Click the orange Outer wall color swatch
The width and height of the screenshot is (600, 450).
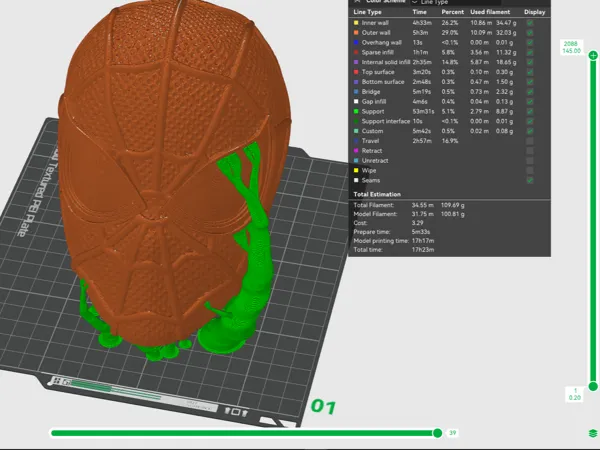point(356,33)
